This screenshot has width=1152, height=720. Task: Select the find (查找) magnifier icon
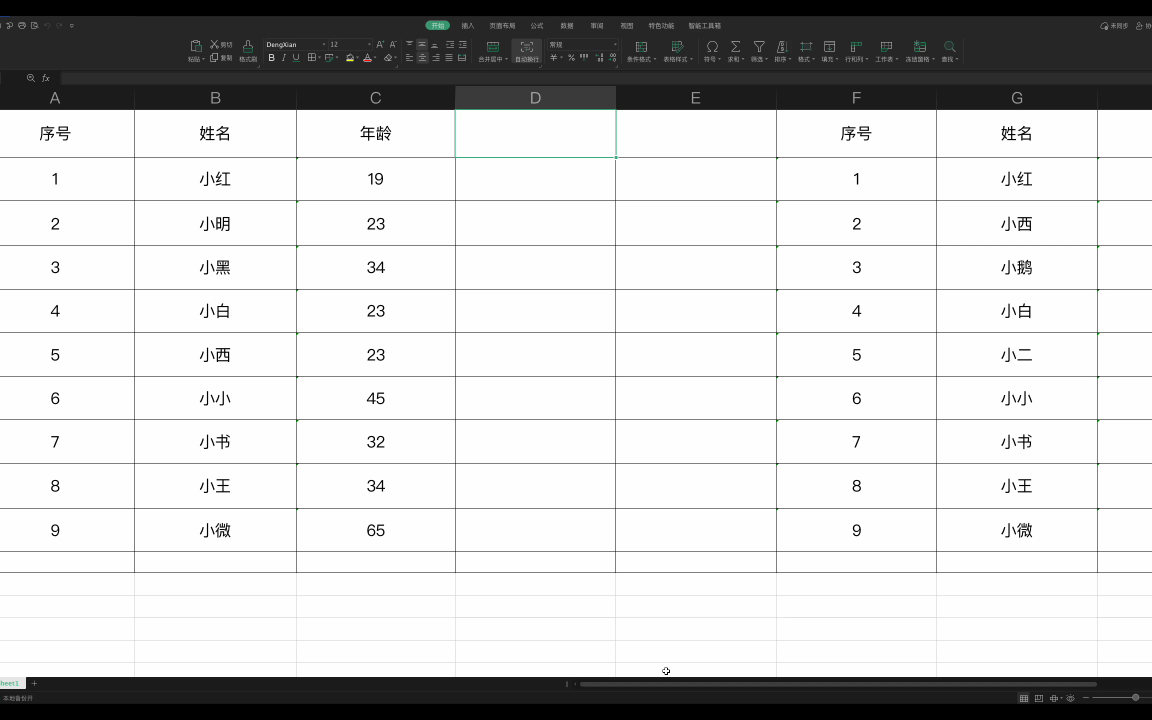click(x=948, y=47)
